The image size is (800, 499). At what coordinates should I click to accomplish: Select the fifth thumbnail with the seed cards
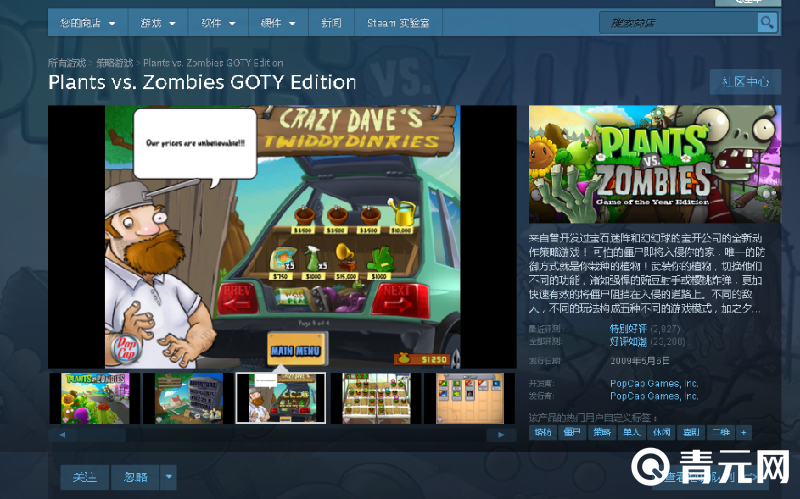pyautogui.click(x=469, y=398)
